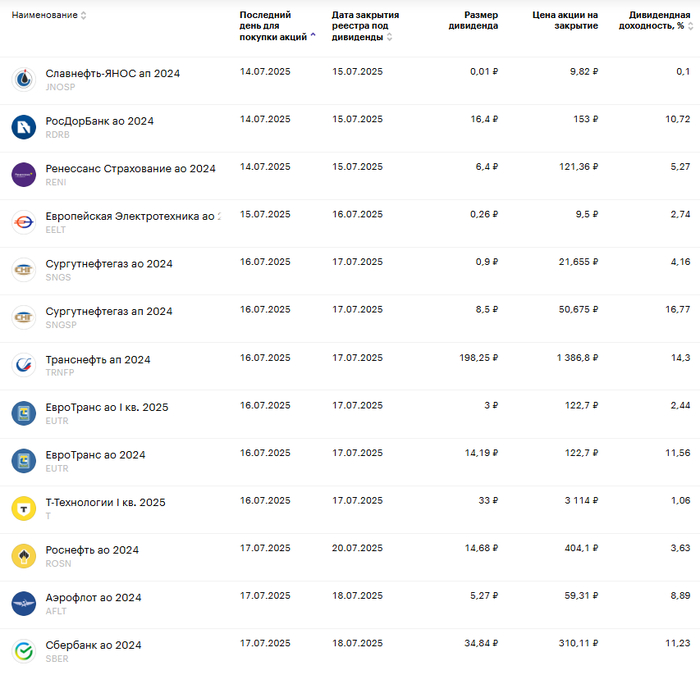Open ЕвроТранс ао I кв. 2025 link

click(x=107, y=407)
